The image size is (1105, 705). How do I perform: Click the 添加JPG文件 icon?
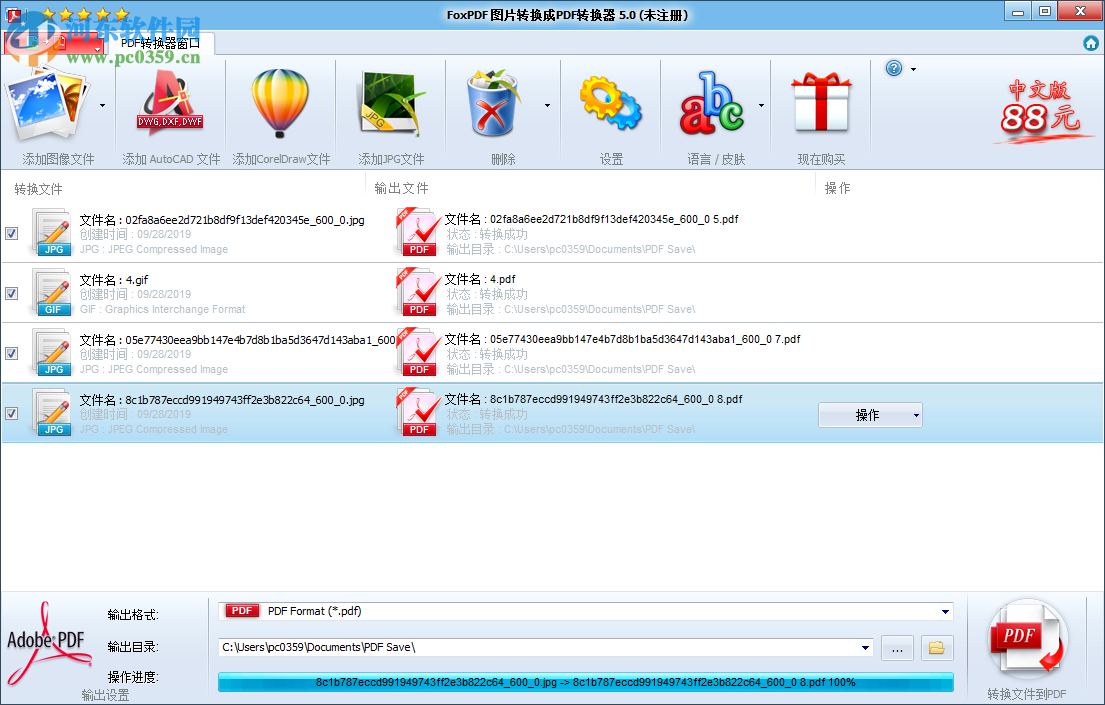(x=390, y=103)
